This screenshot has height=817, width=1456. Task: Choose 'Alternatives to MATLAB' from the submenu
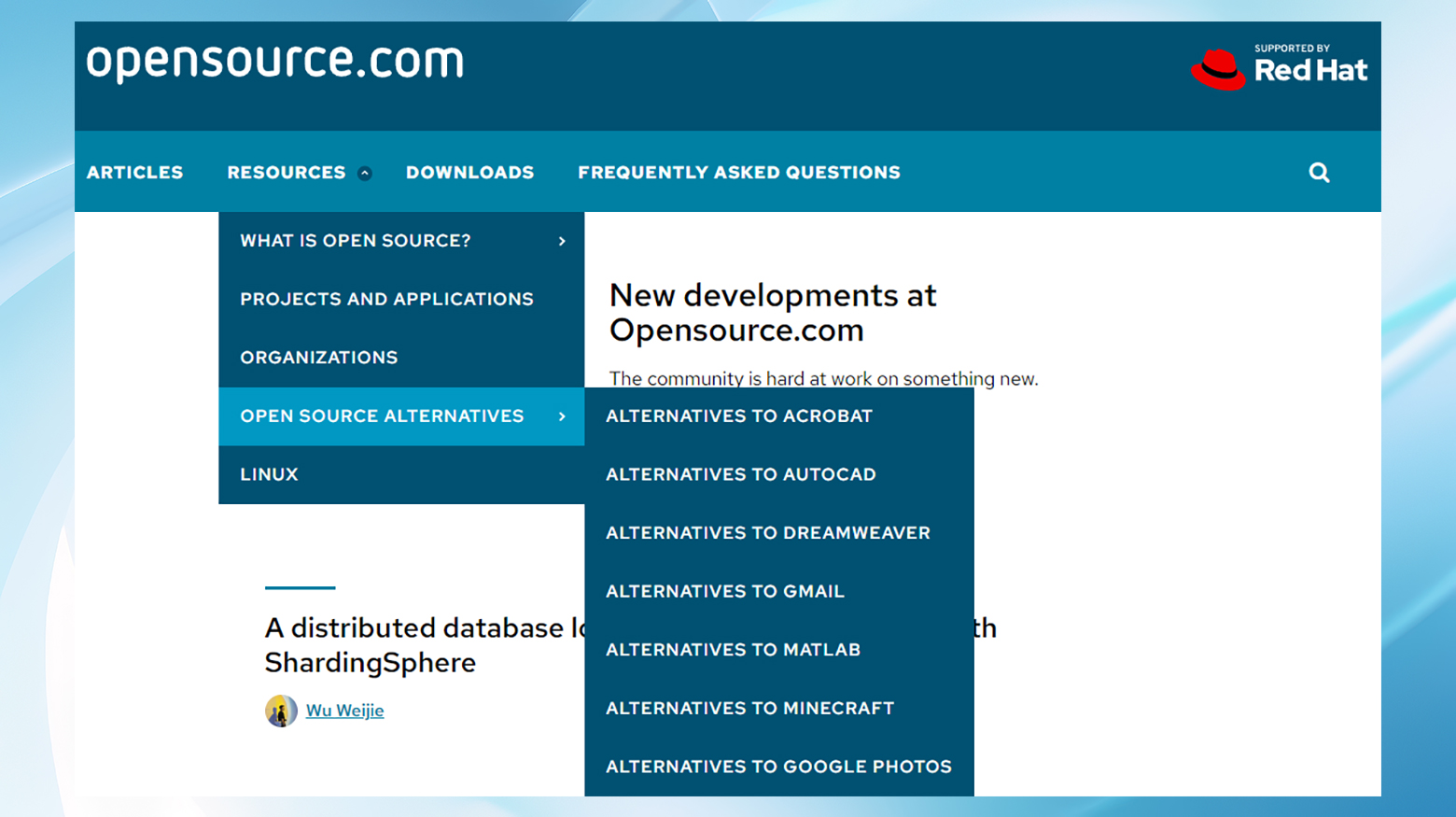[x=733, y=650]
